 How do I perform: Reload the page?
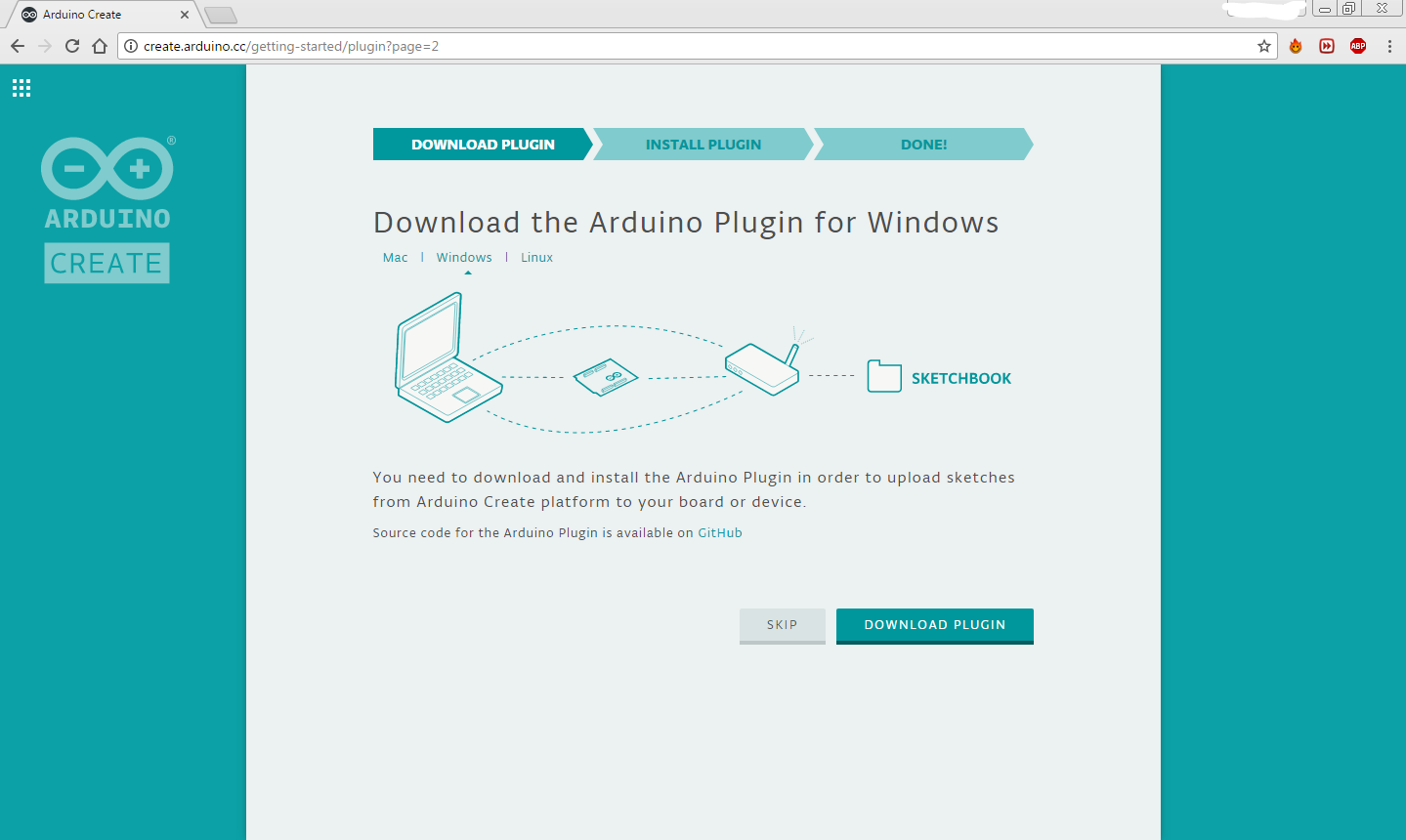(70, 45)
